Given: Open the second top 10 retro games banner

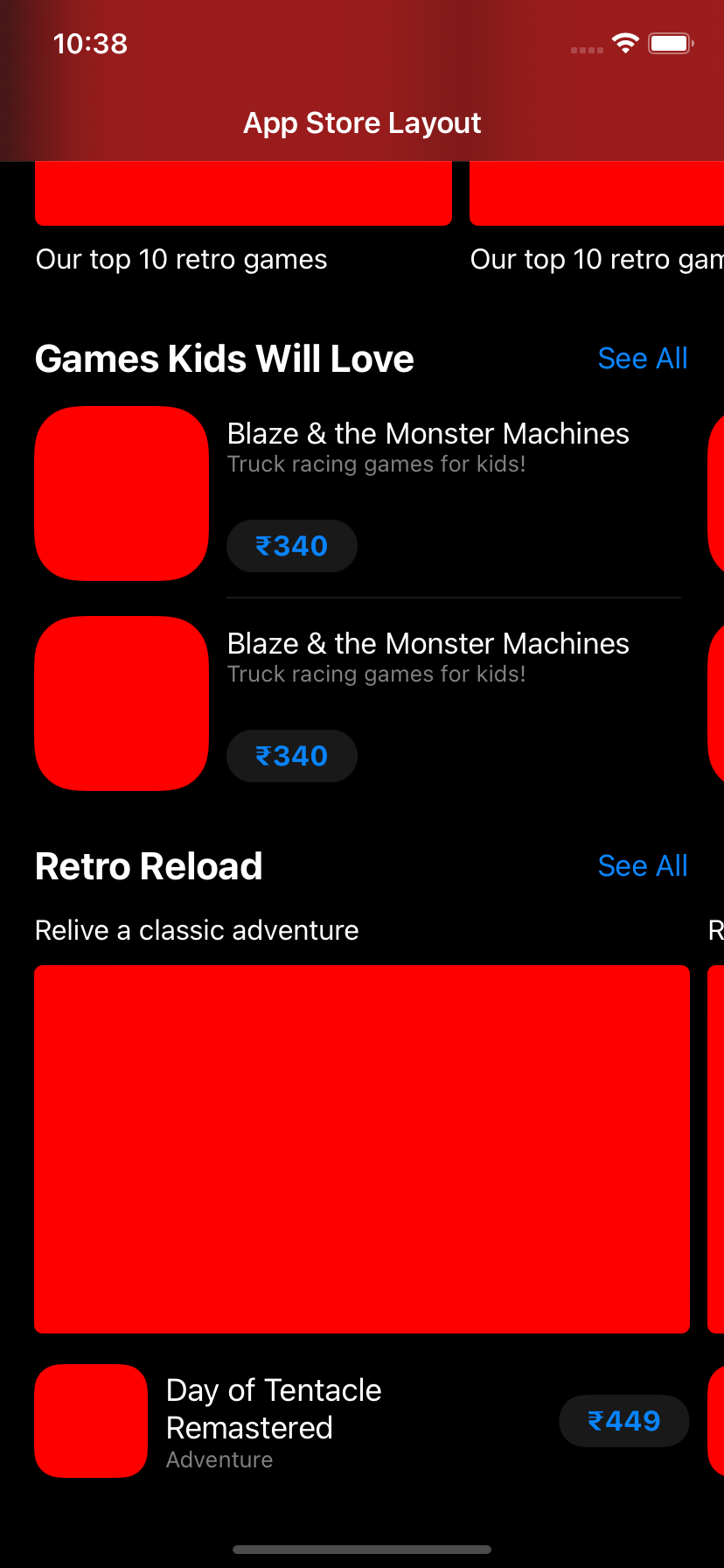Looking at the screenshot, I should point(597,193).
